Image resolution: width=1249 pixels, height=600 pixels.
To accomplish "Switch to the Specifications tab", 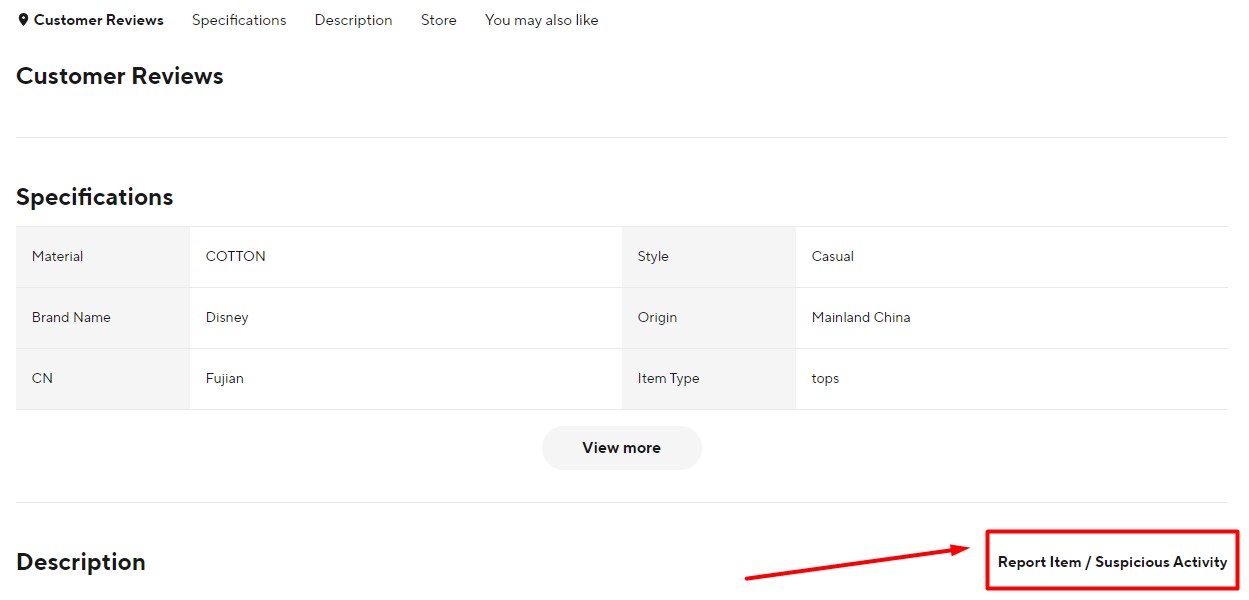I will (x=238, y=19).
